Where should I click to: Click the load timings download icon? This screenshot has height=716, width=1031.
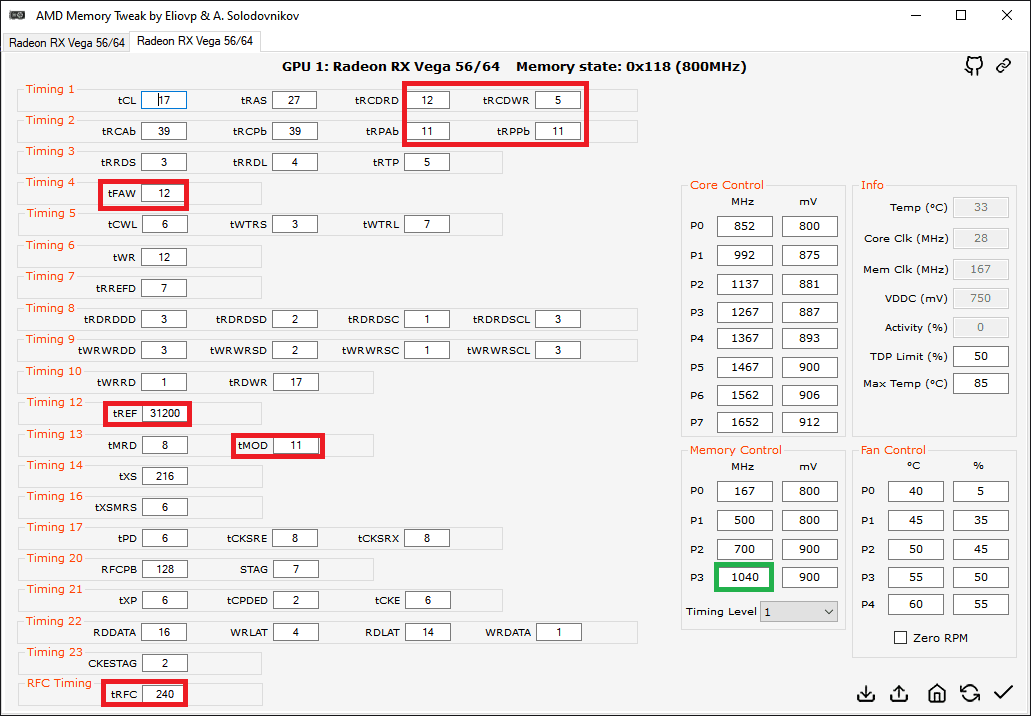click(x=867, y=694)
